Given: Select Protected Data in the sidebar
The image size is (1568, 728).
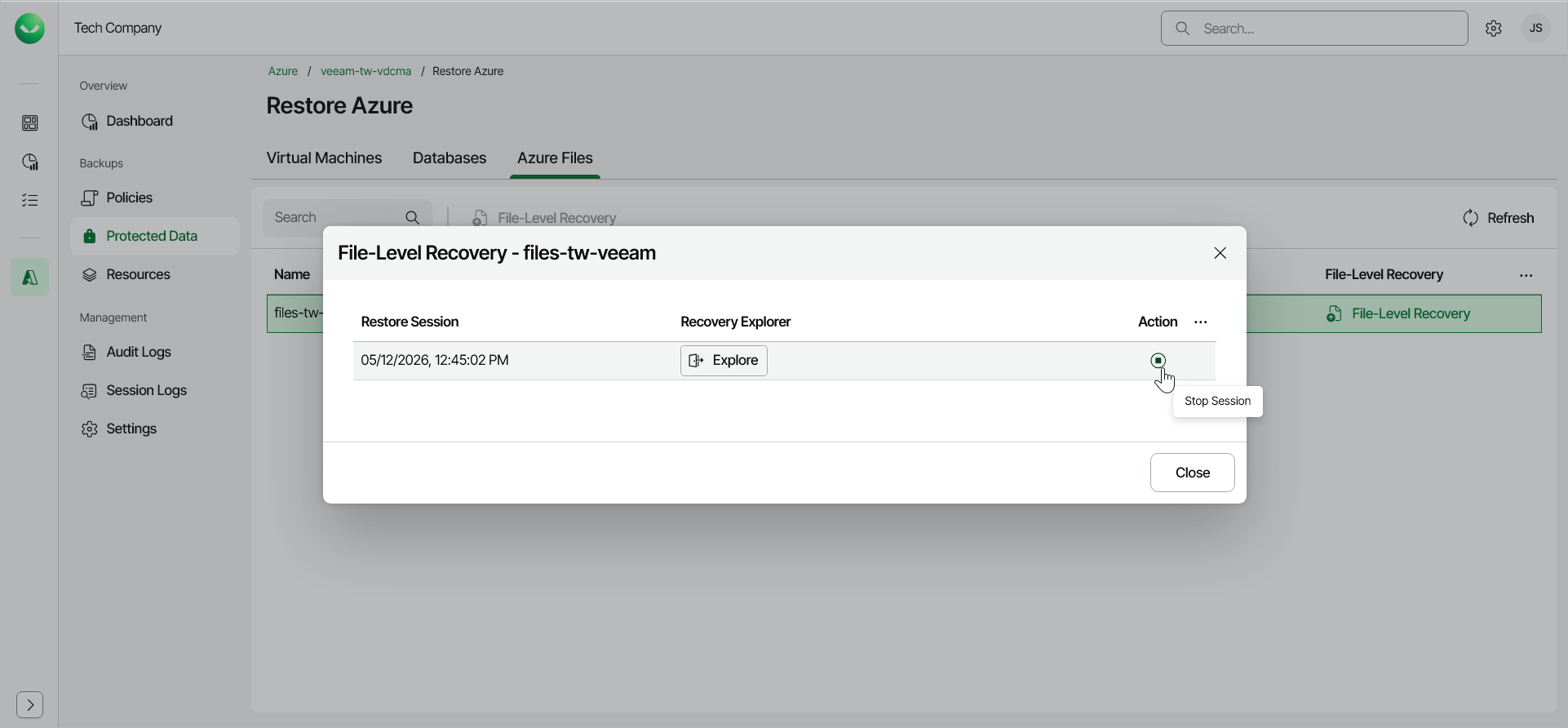Looking at the screenshot, I should click(155, 236).
